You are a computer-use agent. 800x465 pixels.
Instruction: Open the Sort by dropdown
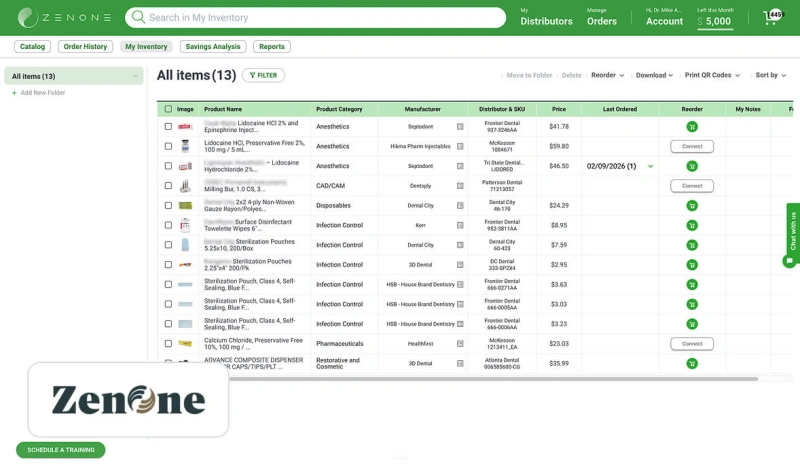771,75
